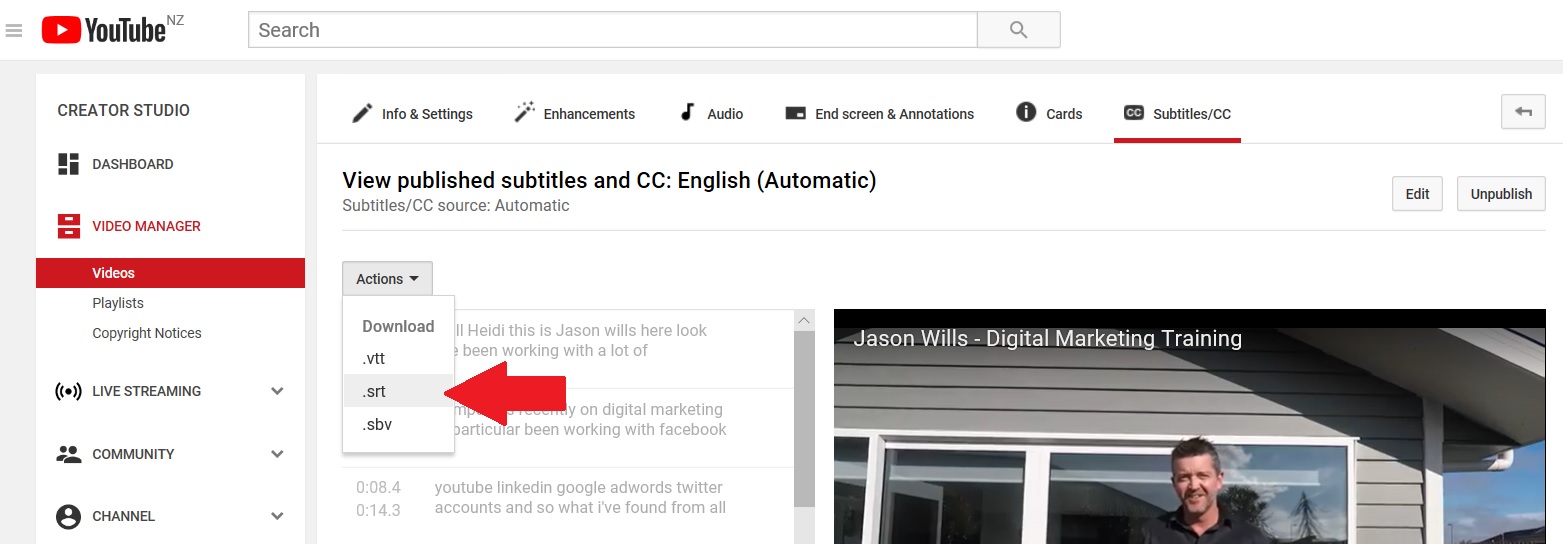Click the magic wand Enhancements icon
The width and height of the screenshot is (1563, 544).
tap(525, 113)
